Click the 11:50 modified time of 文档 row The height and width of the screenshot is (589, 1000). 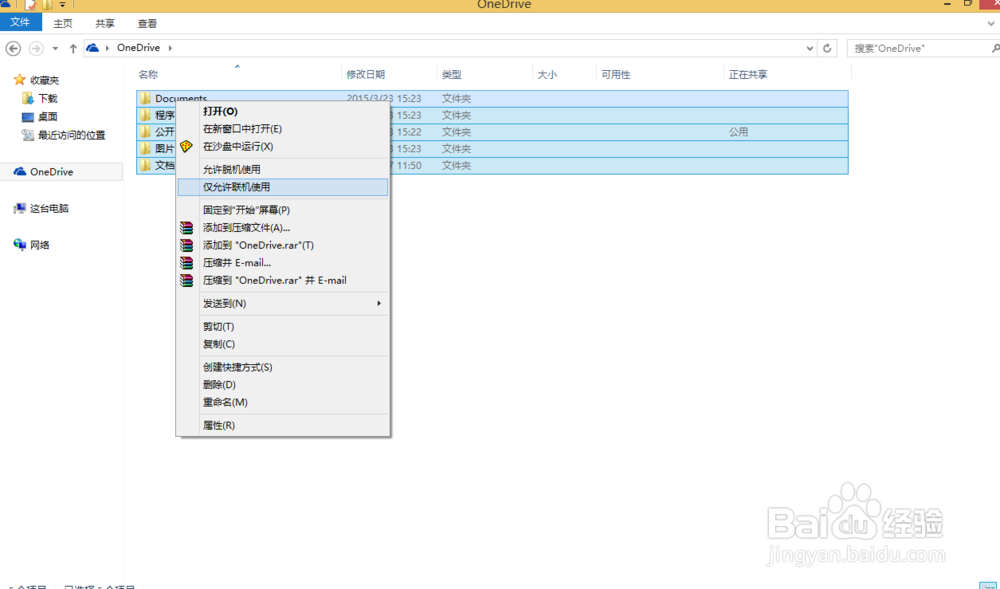coord(409,165)
